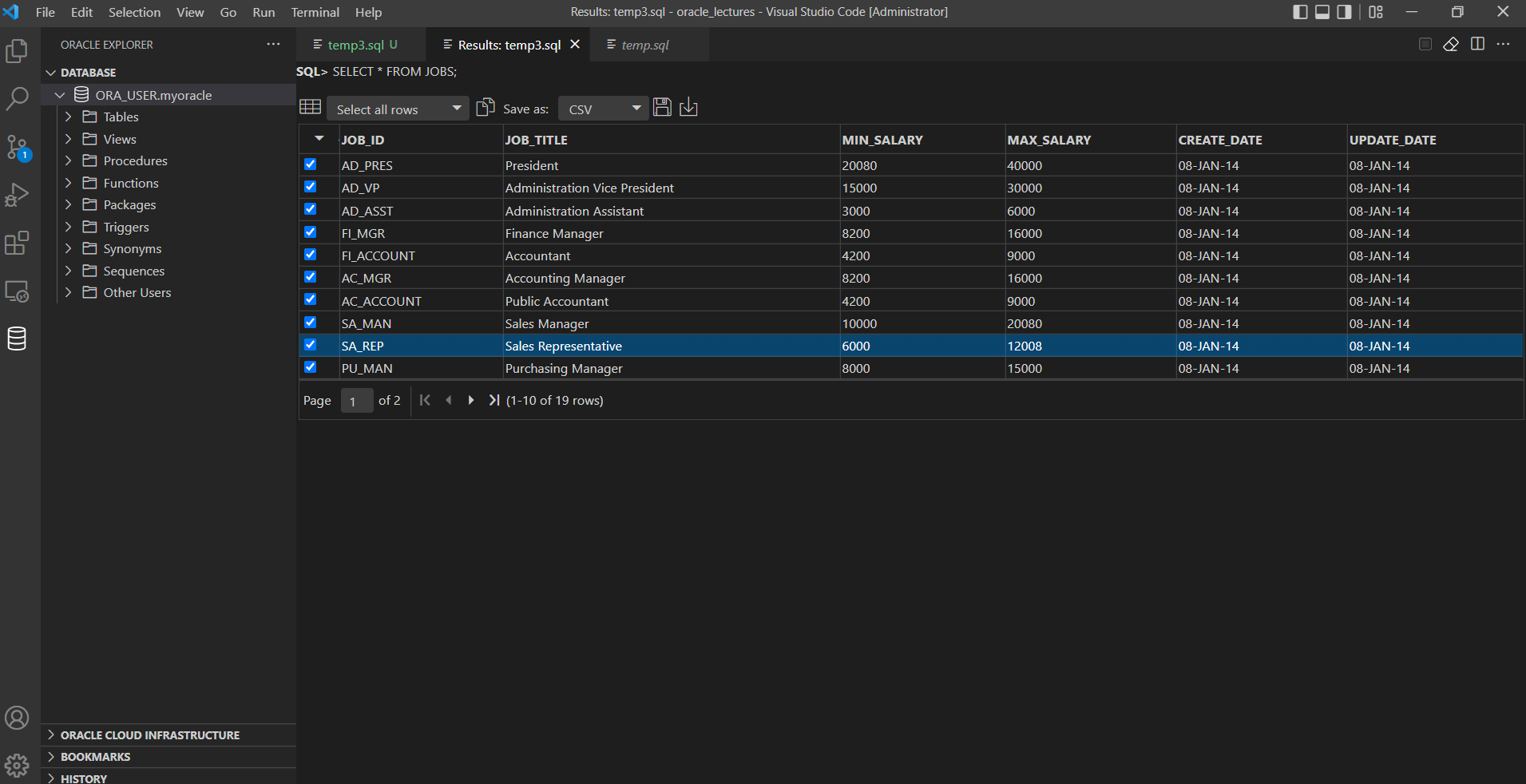Image resolution: width=1526 pixels, height=784 pixels.
Task: Split the editor right
Action: [x=1477, y=44]
